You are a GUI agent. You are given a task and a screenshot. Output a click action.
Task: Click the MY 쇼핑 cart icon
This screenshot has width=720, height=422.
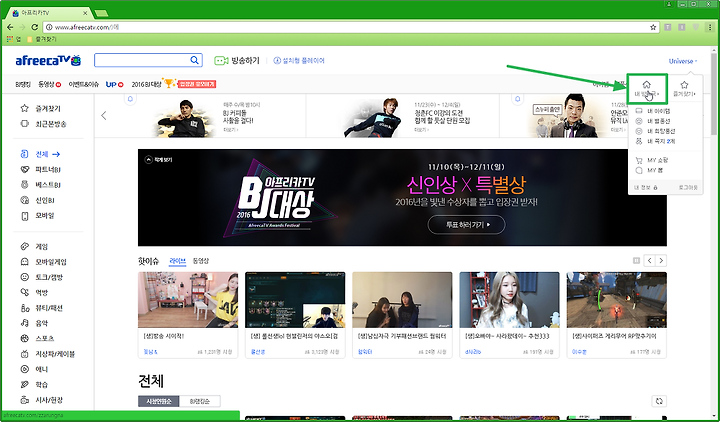click(639, 160)
